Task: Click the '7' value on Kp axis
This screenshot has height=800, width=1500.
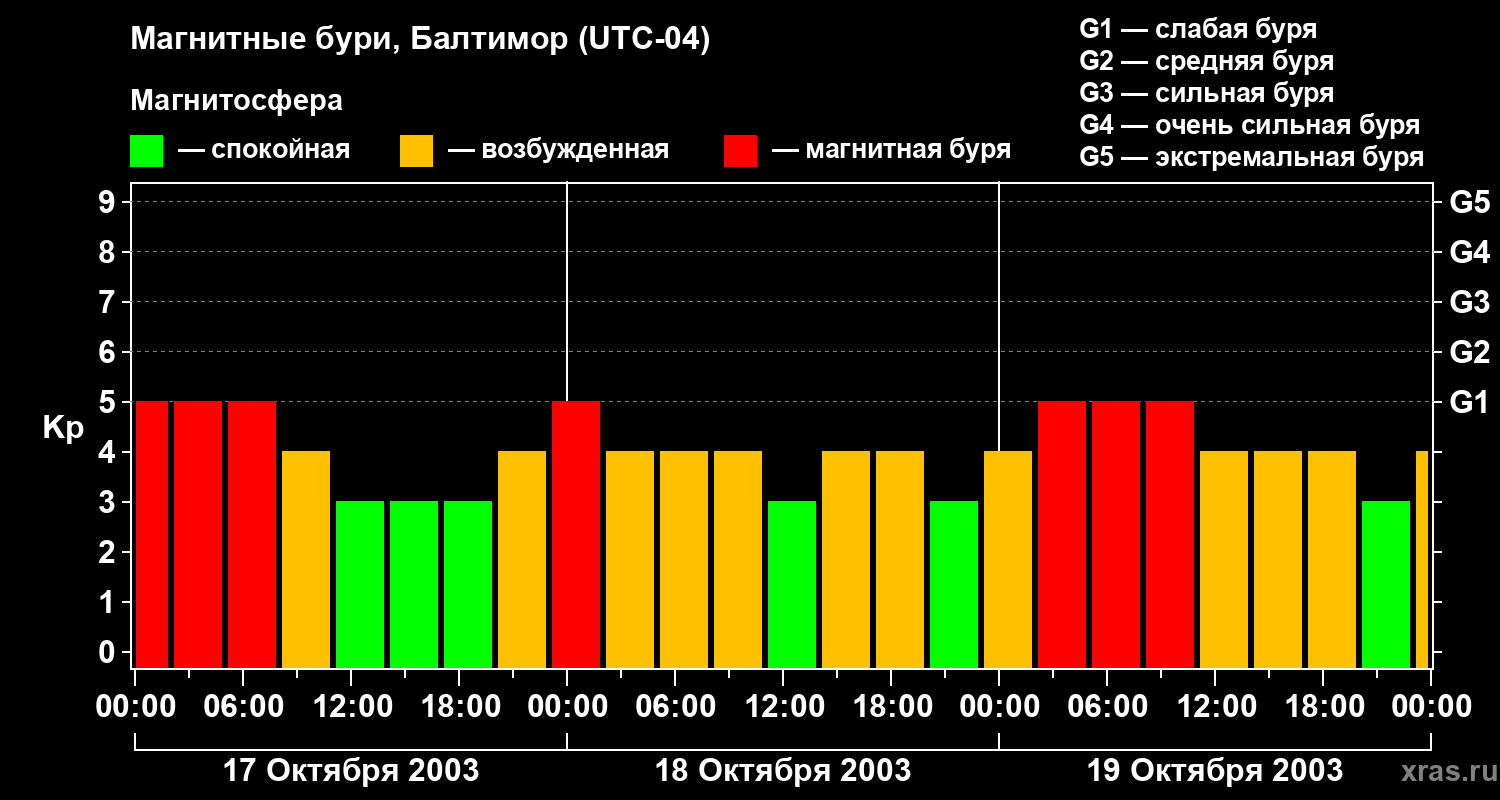Action: (108, 302)
